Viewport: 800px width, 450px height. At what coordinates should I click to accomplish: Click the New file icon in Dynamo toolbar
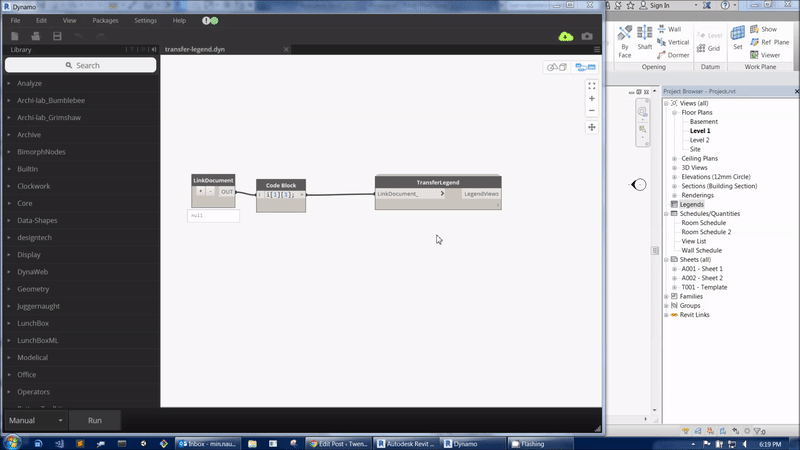(x=16, y=36)
